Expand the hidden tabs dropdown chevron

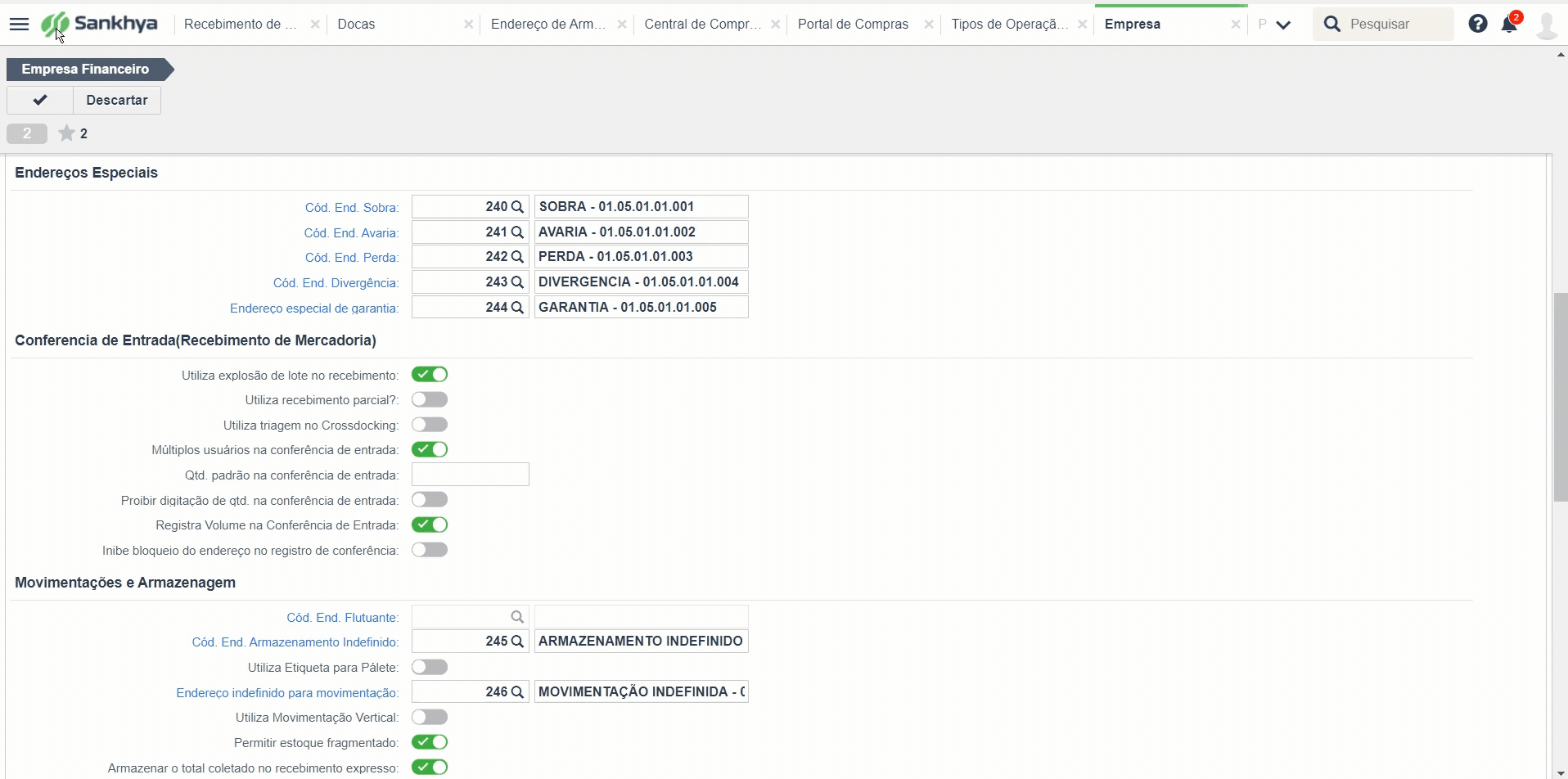pyautogui.click(x=1283, y=25)
